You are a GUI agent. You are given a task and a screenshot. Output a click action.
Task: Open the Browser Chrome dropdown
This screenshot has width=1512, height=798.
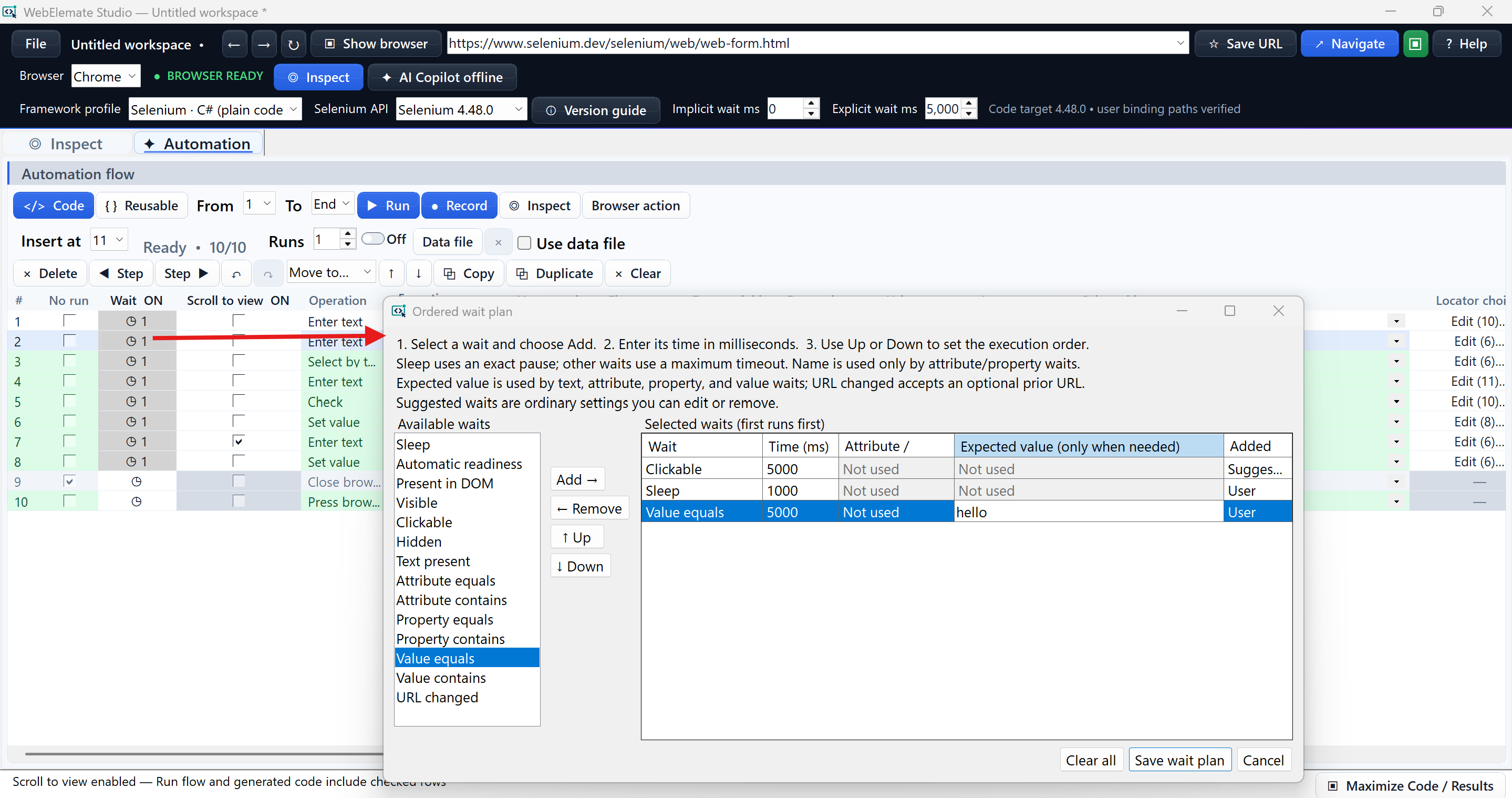pos(106,76)
